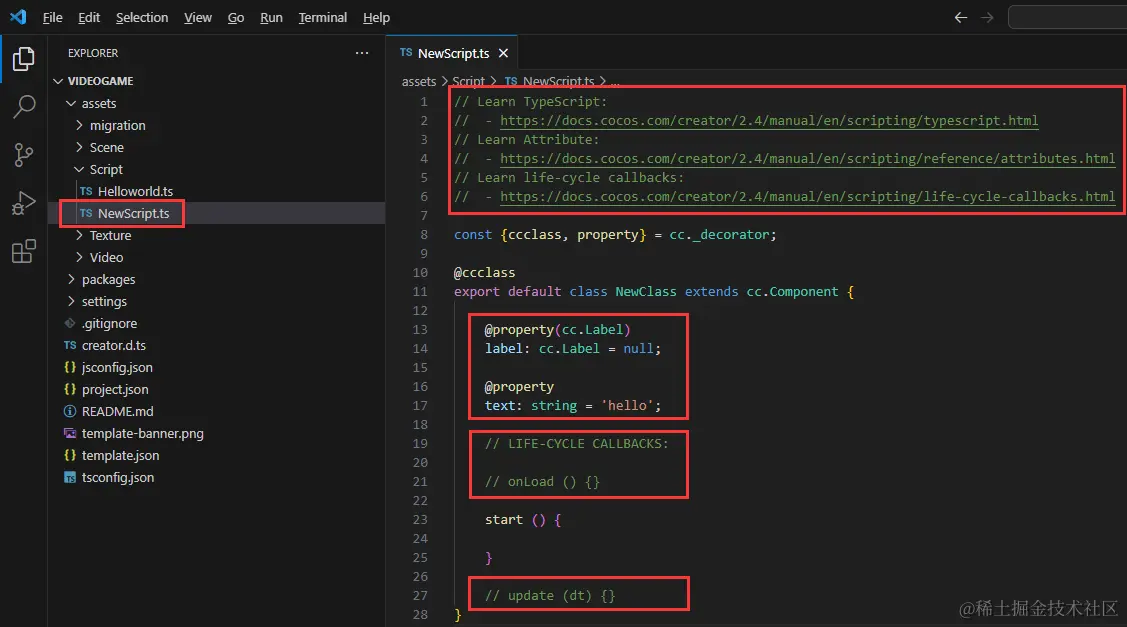Open the Search view icon

tap(23, 106)
